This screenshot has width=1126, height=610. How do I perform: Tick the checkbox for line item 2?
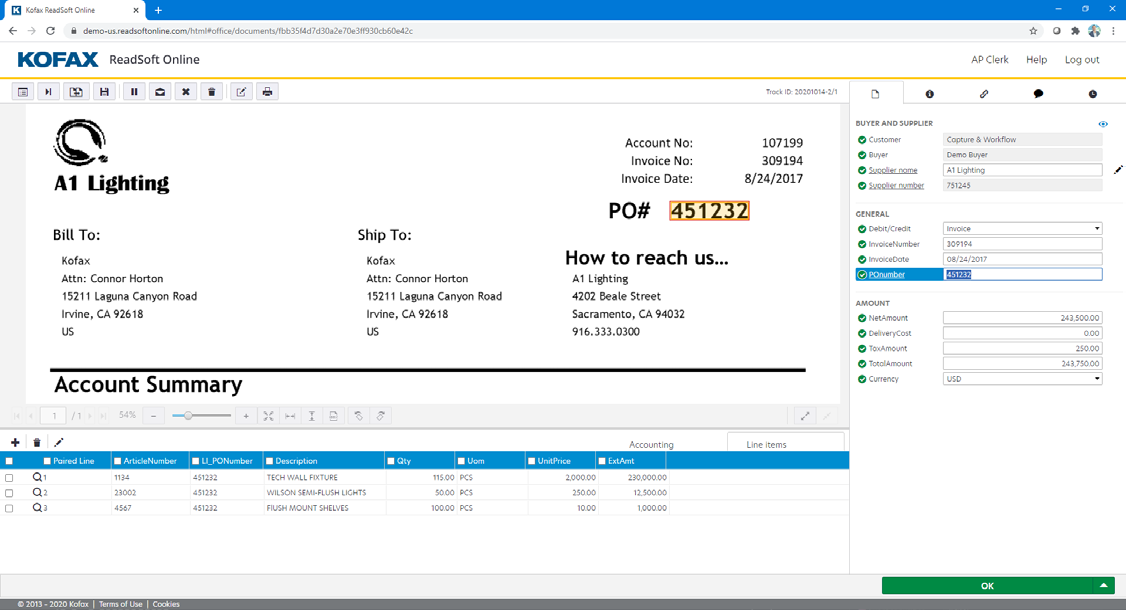pyautogui.click(x=9, y=493)
